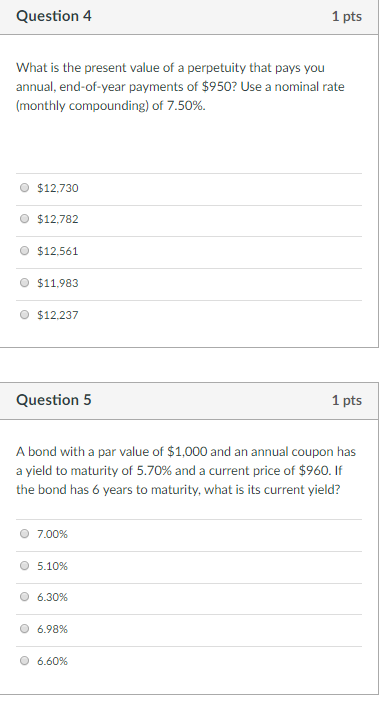Click the Question 4 header title
This screenshot has width=382, height=702.
[54, 16]
